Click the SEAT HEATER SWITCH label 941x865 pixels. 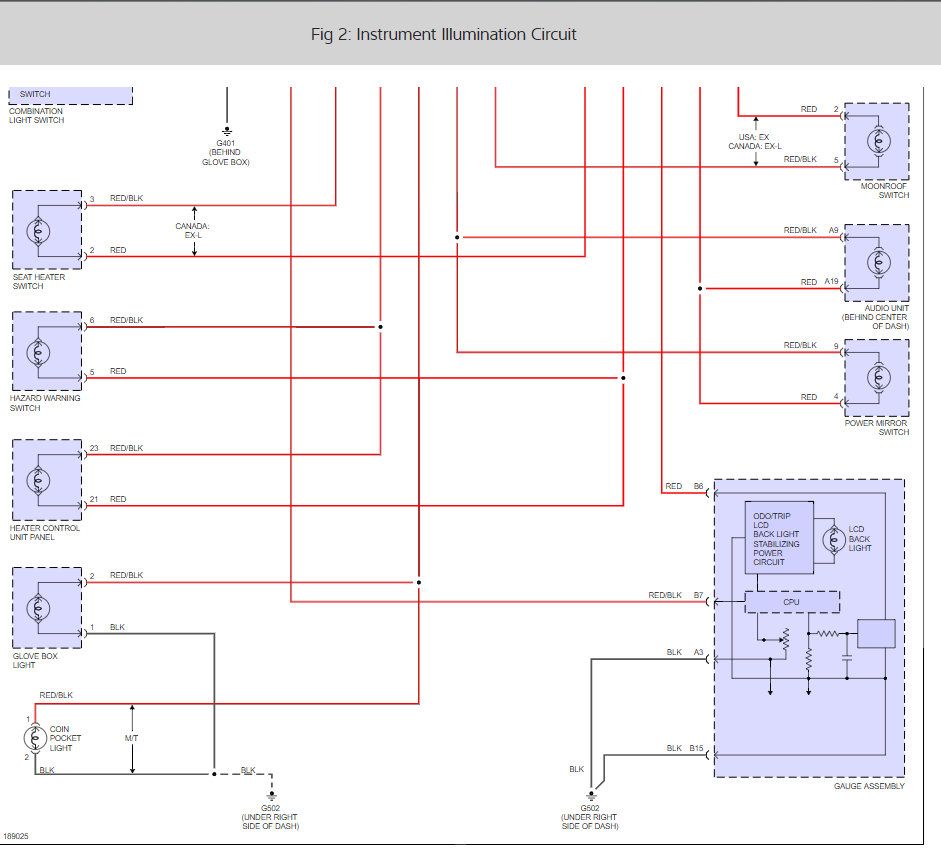click(38, 282)
